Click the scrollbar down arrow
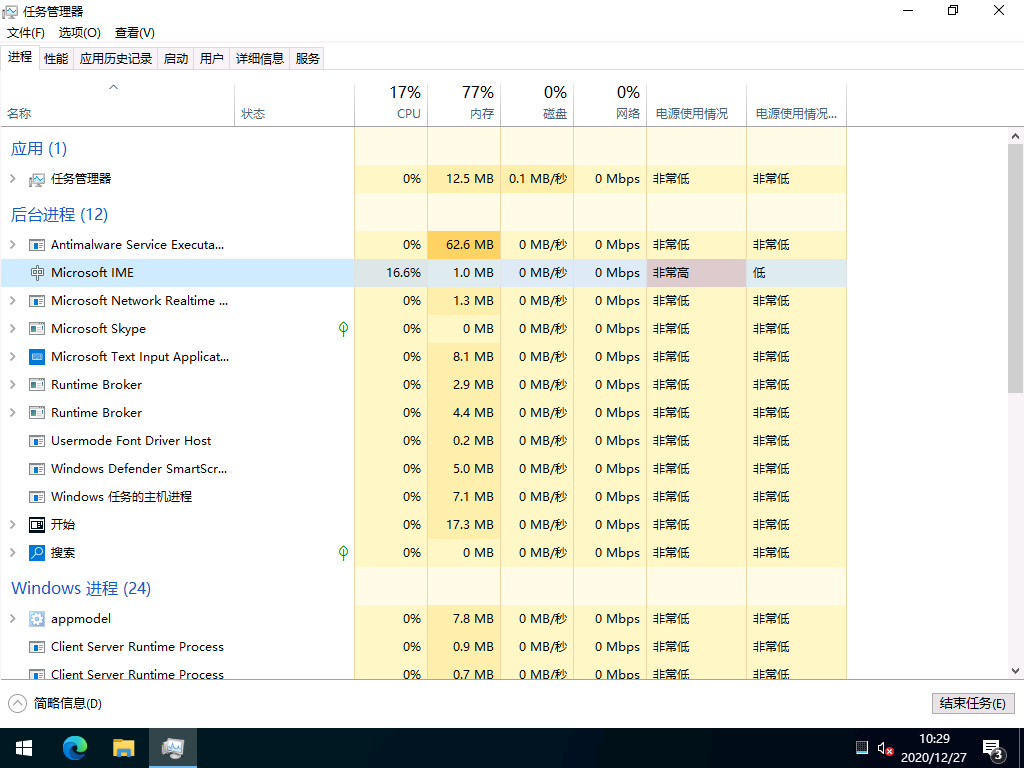Viewport: 1024px width, 768px height. (1015, 671)
